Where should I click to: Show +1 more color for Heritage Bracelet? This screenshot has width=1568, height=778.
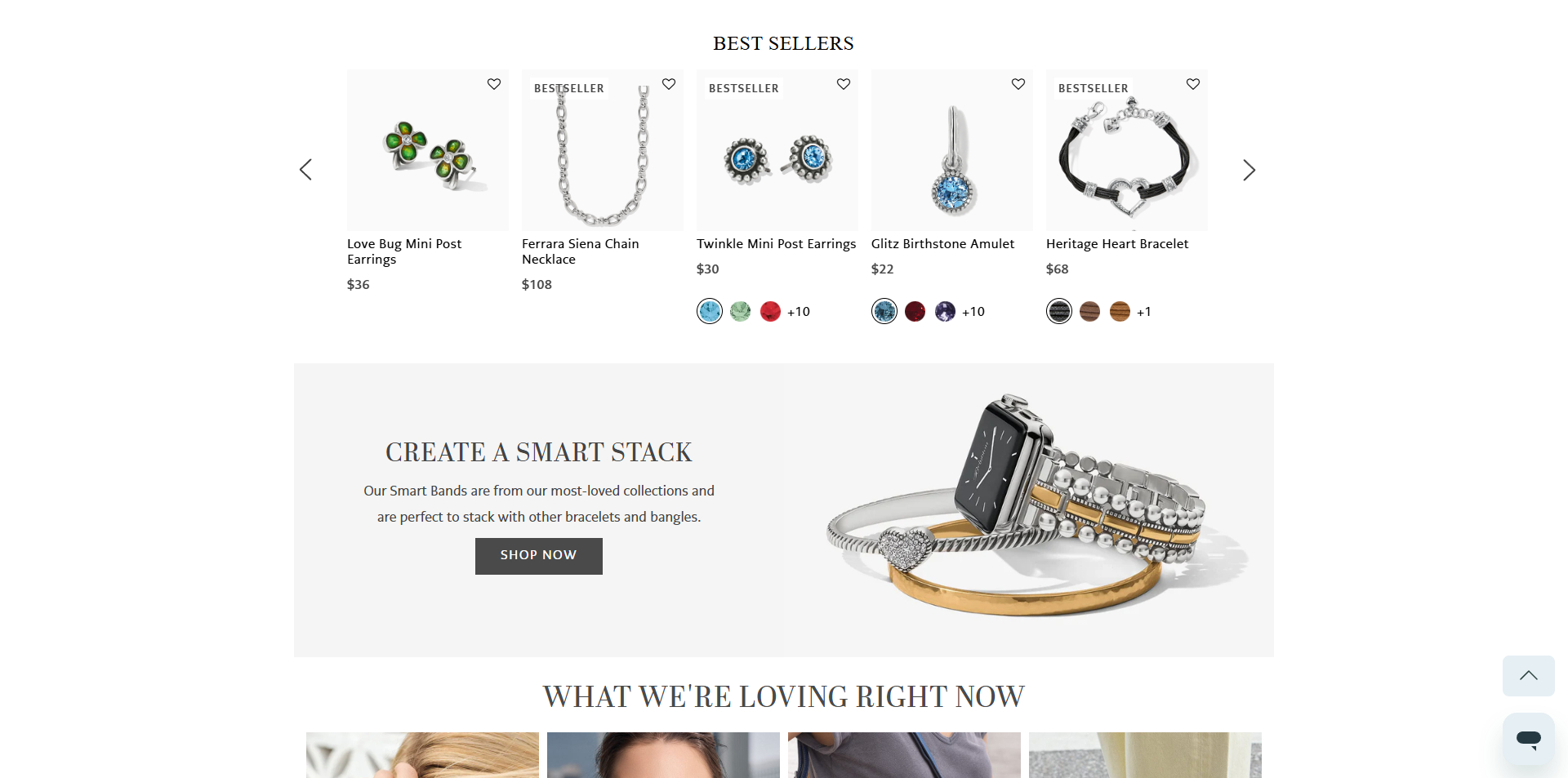[x=1144, y=312]
